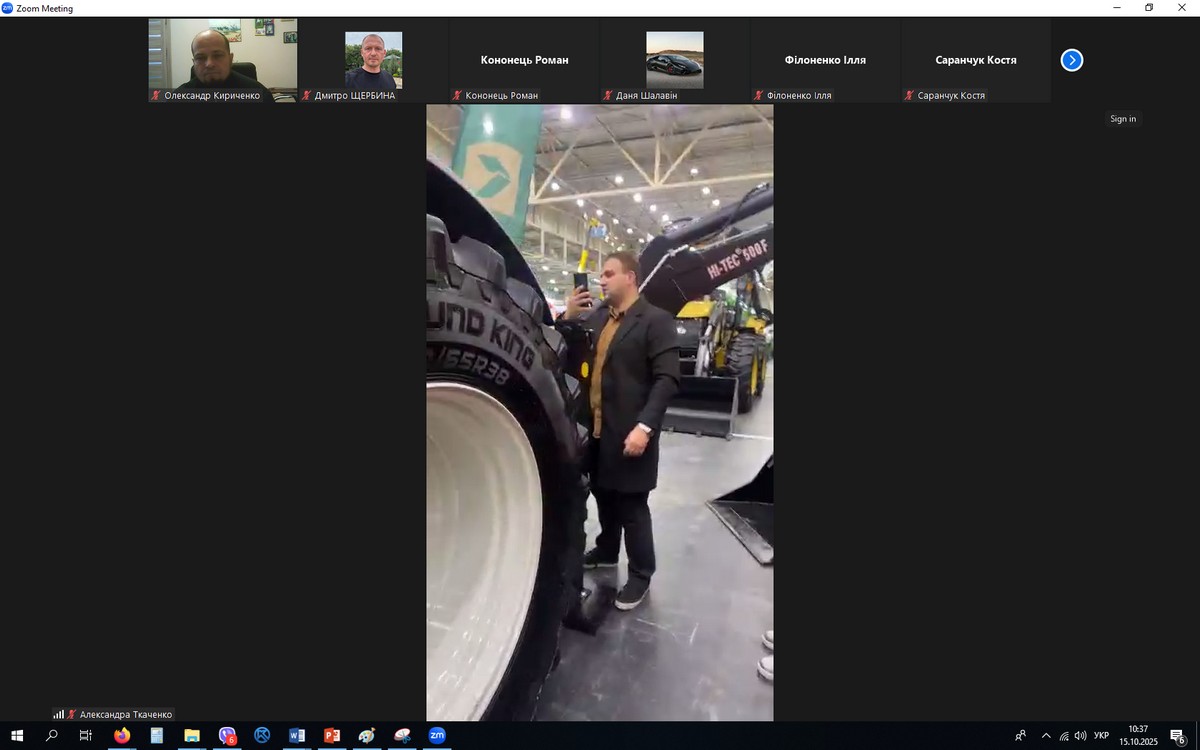
Task: Open the Snipping Tool taskbar icon
Action: (x=402, y=736)
